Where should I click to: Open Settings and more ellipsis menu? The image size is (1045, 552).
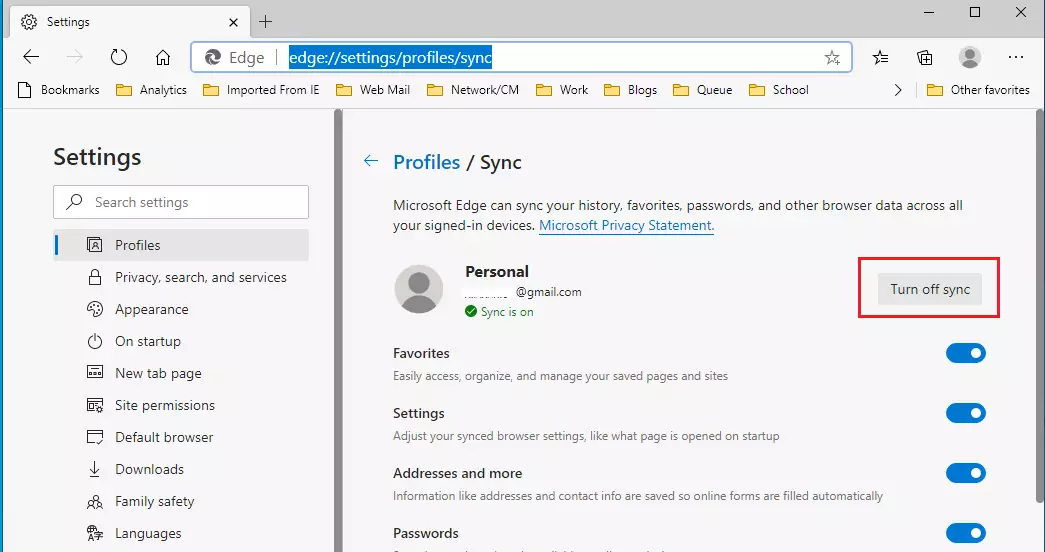(1016, 57)
